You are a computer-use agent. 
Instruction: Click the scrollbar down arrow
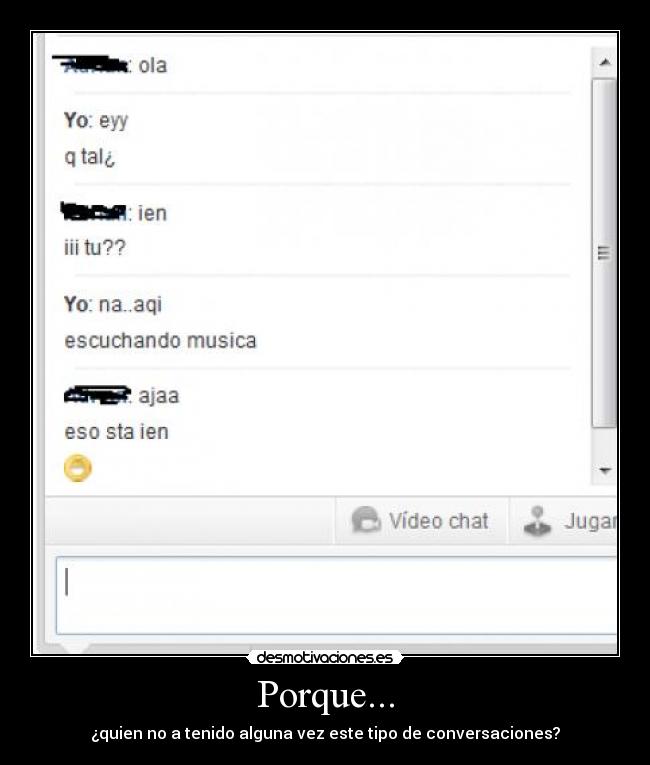605,471
